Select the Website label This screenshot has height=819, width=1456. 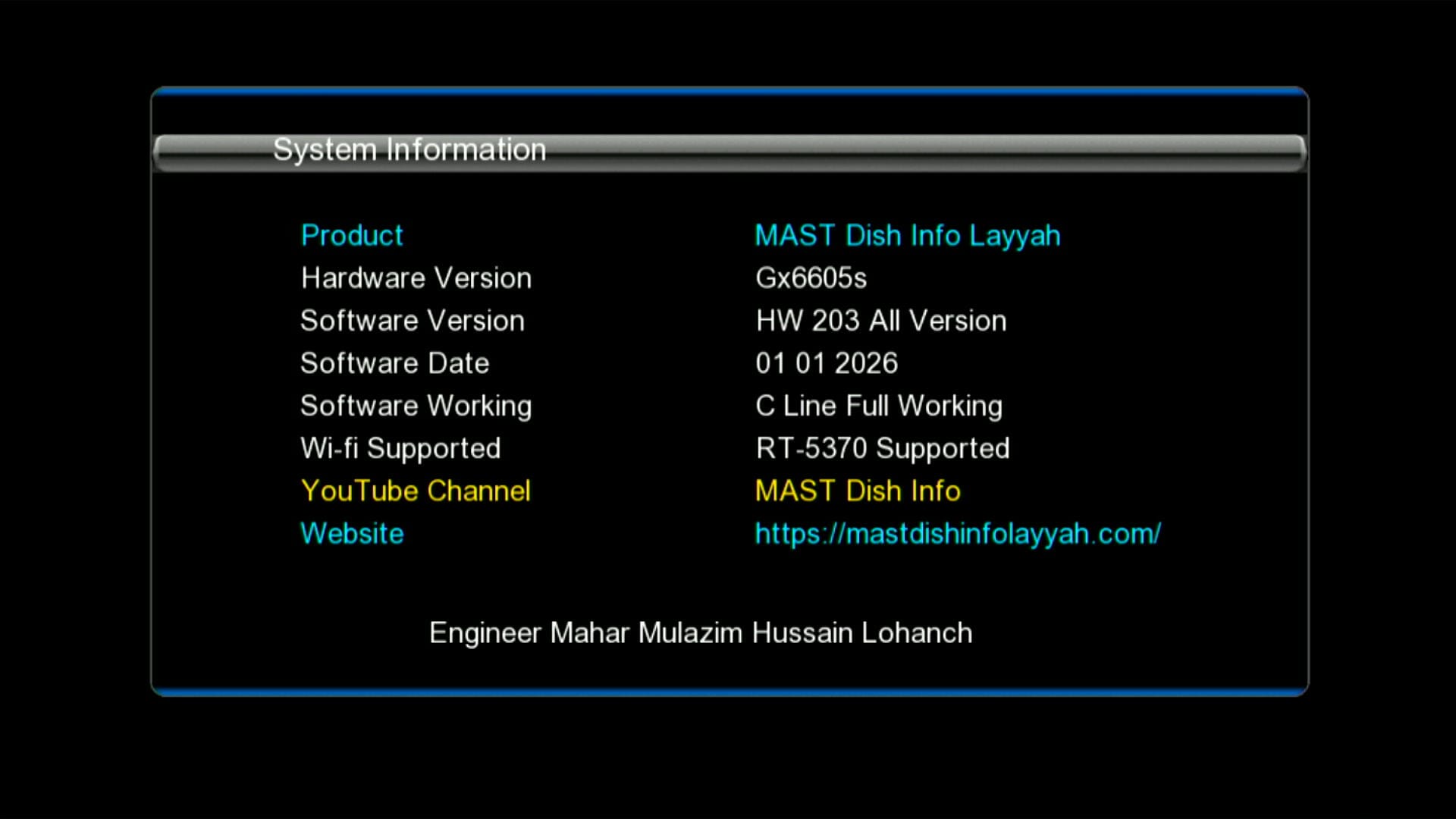click(x=352, y=532)
